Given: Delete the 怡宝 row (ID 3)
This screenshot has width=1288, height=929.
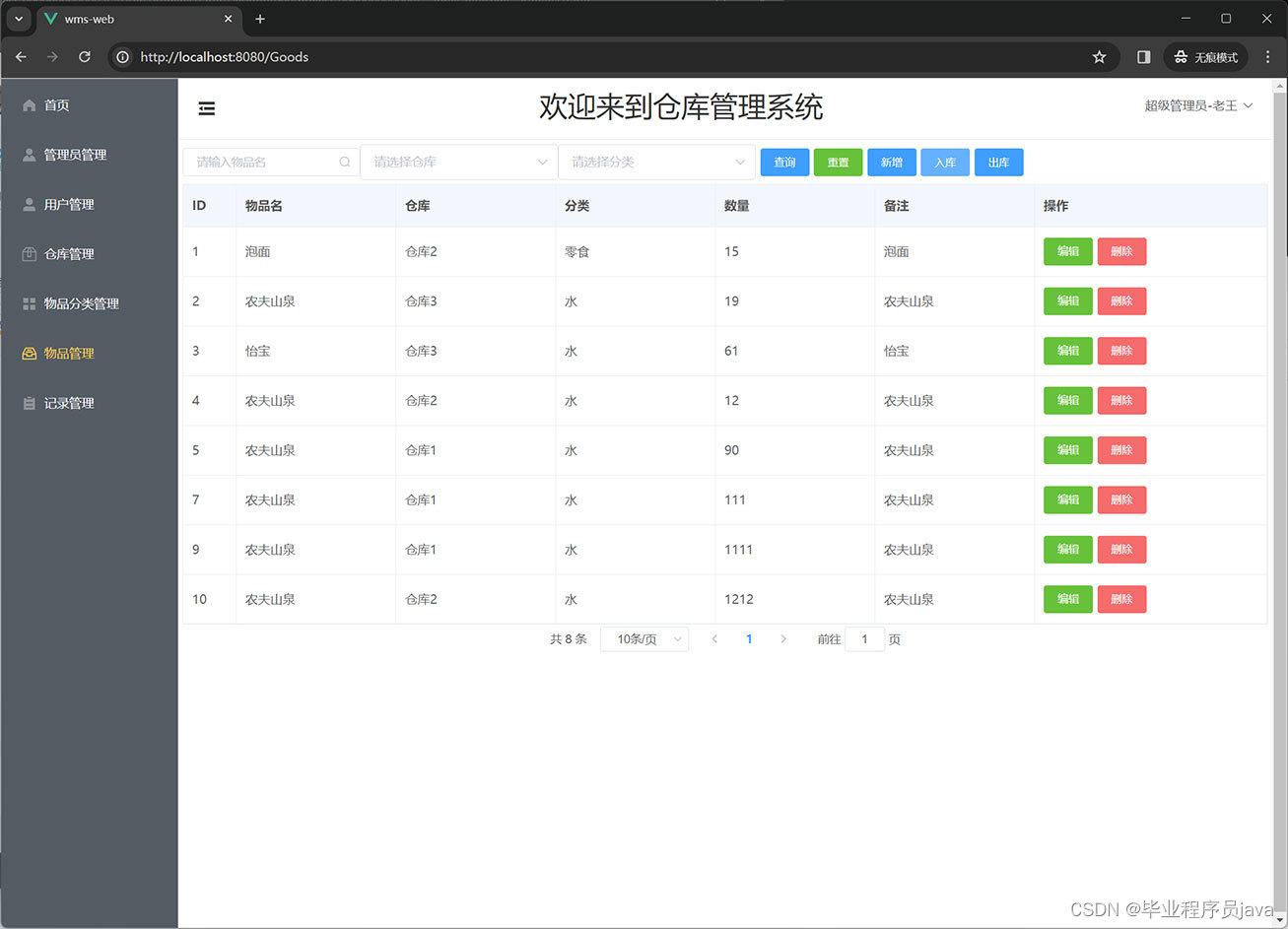Looking at the screenshot, I should (1121, 351).
